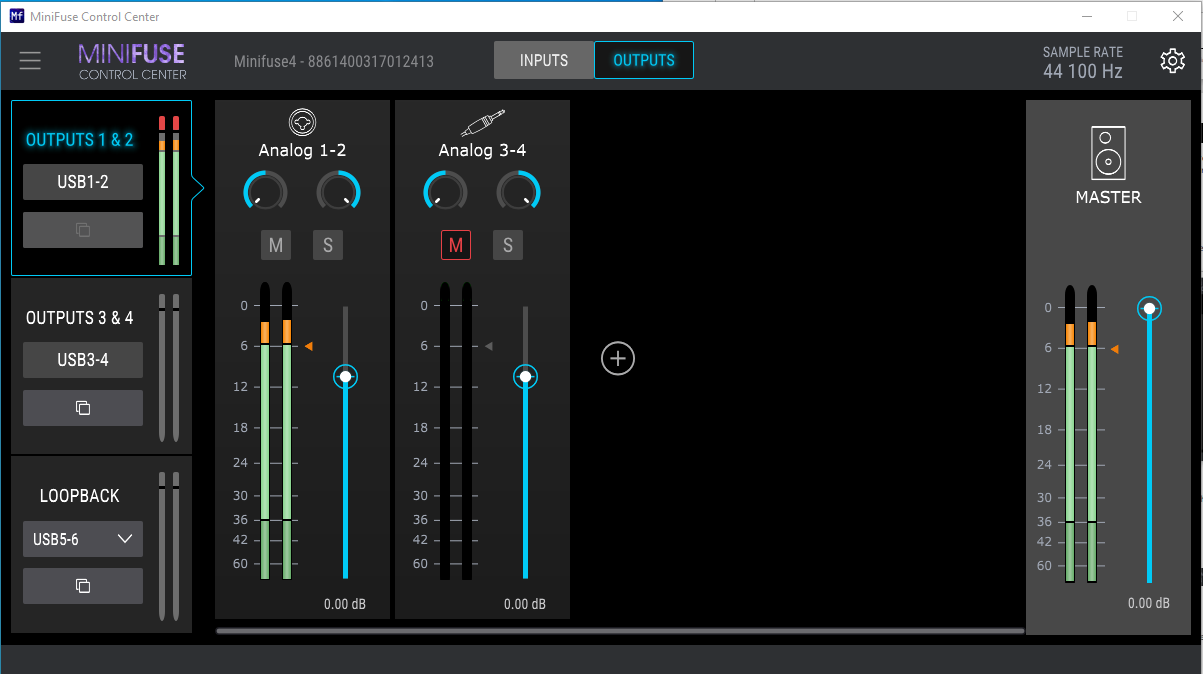1203x674 pixels.
Task: Switch to the INPUTS tab
Action: tap(544, 60)
